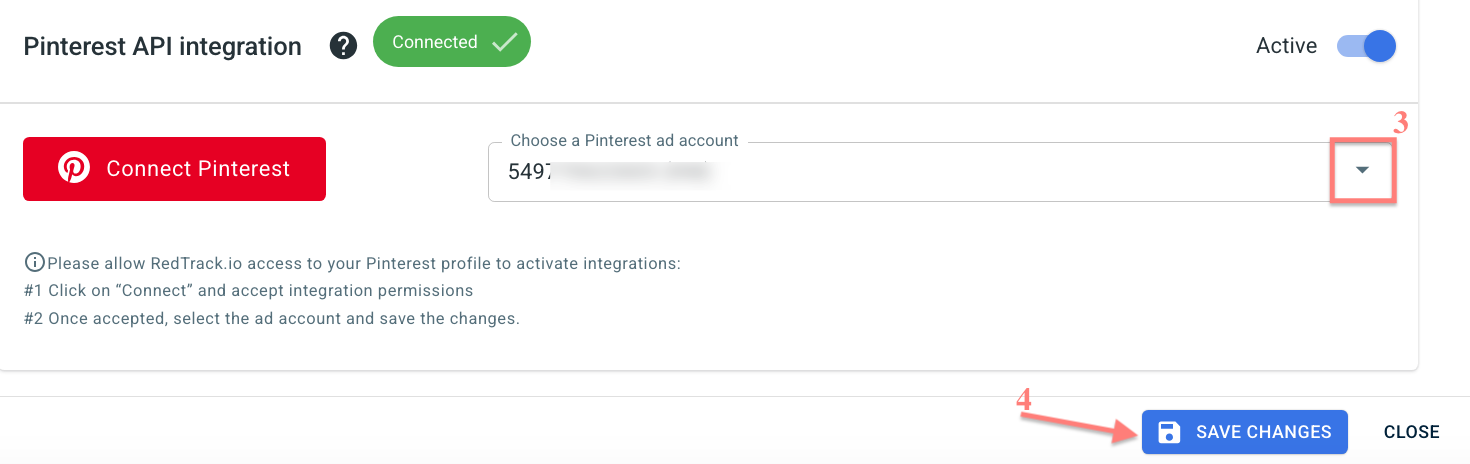Click the Active label next to switch
This screenshot has width=1470, height=464.
pyautogui.click(x=1286, y=46)
